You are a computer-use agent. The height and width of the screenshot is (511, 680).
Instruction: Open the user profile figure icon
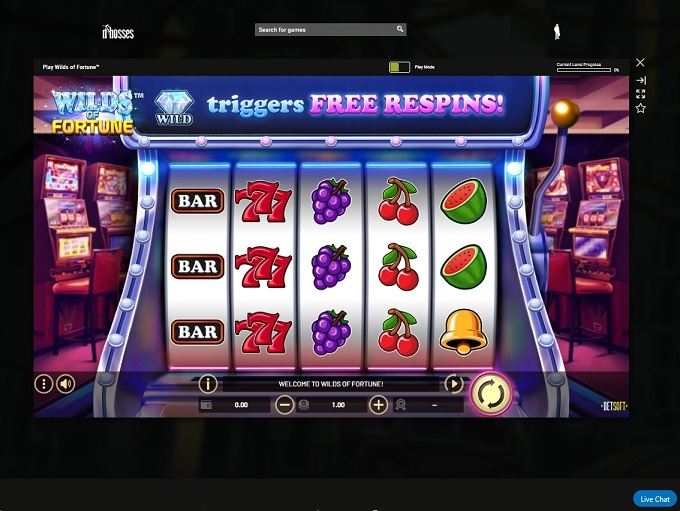(557, 32)
